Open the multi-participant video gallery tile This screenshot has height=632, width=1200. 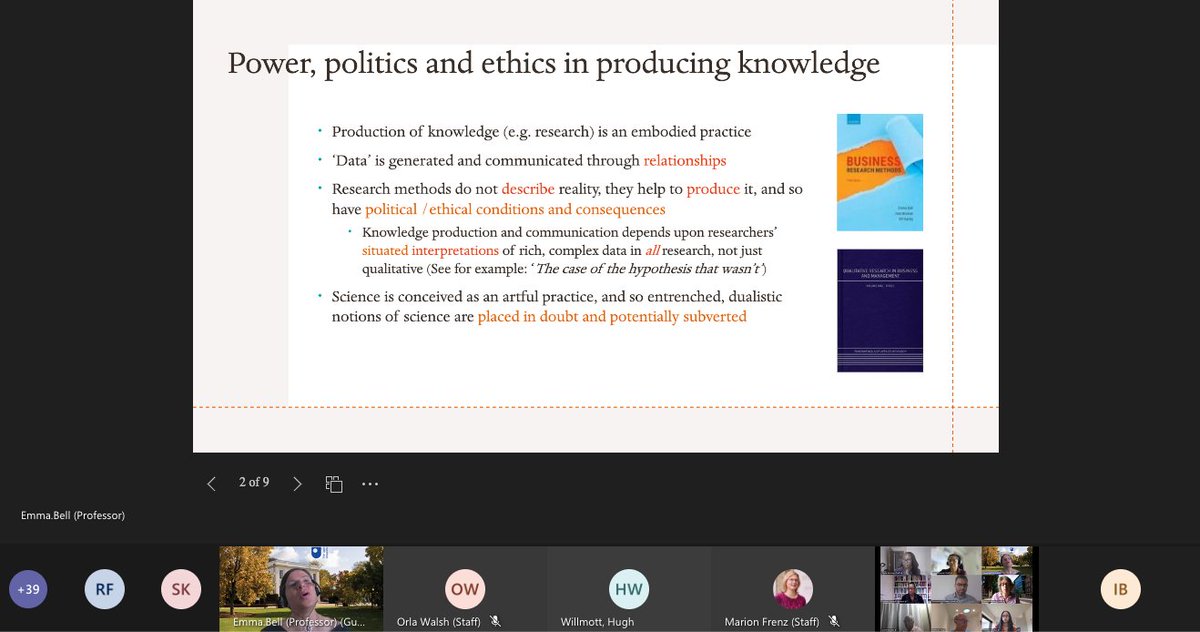point(956,589)
